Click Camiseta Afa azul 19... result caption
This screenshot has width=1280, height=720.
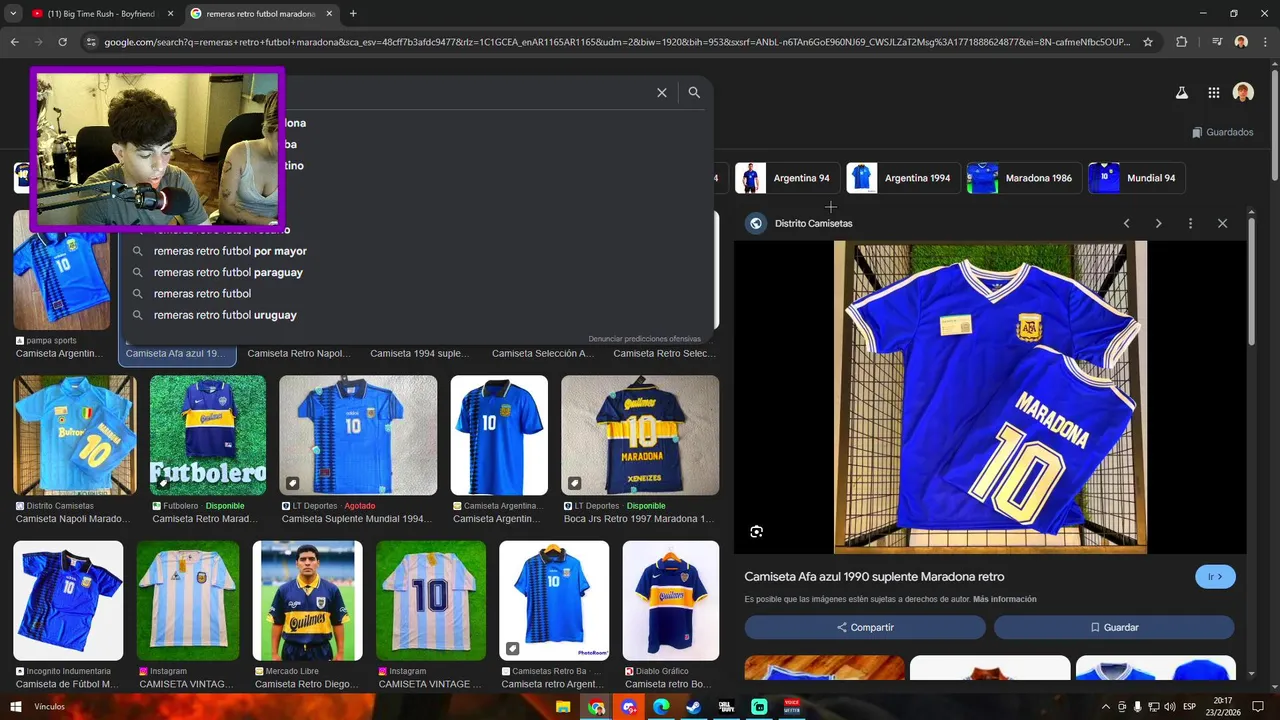(174, 353)
